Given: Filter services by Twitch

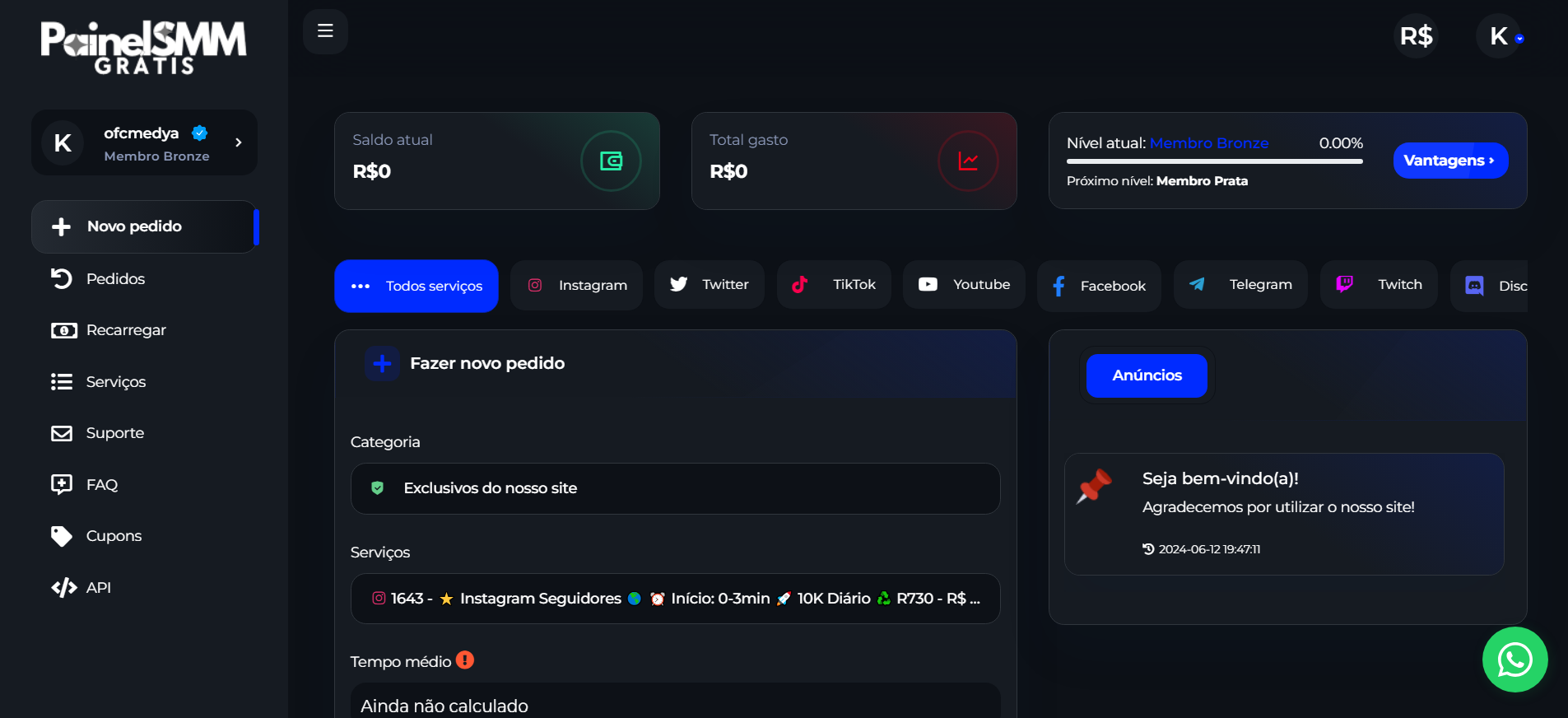Looking at the screenshot, I should [1379, 285].
